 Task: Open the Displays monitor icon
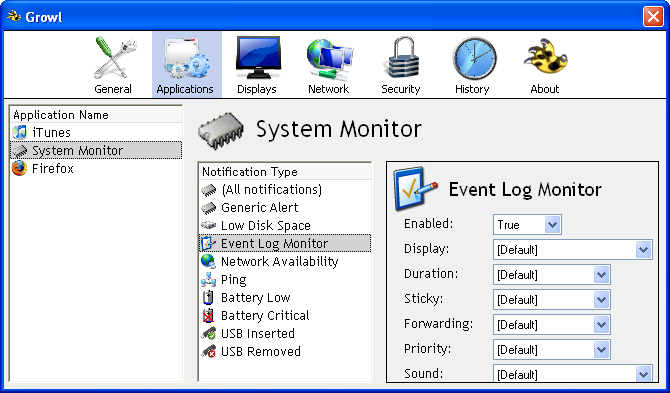[258, 58]
